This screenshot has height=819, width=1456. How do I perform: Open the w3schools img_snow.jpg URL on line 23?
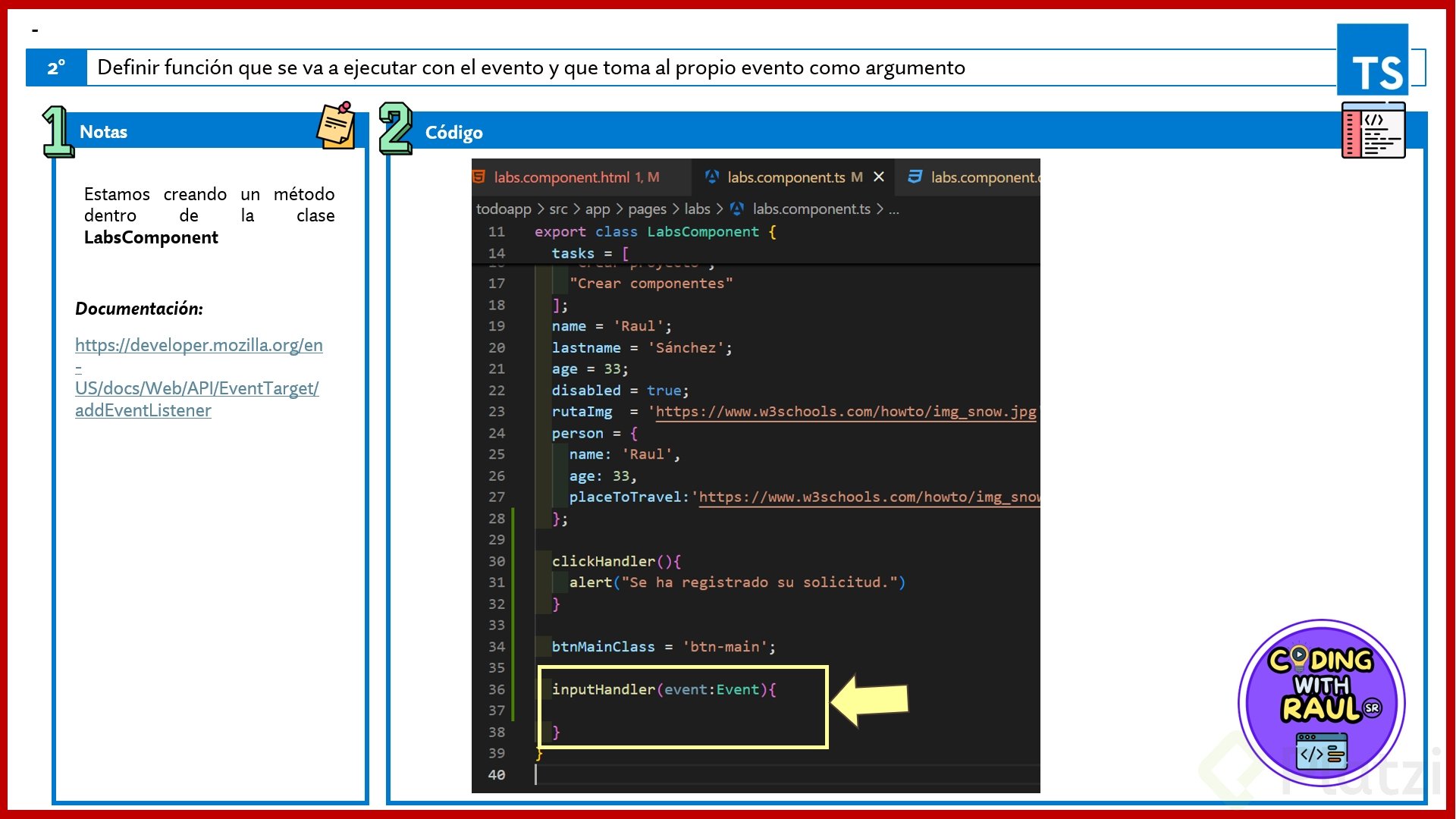845,412
